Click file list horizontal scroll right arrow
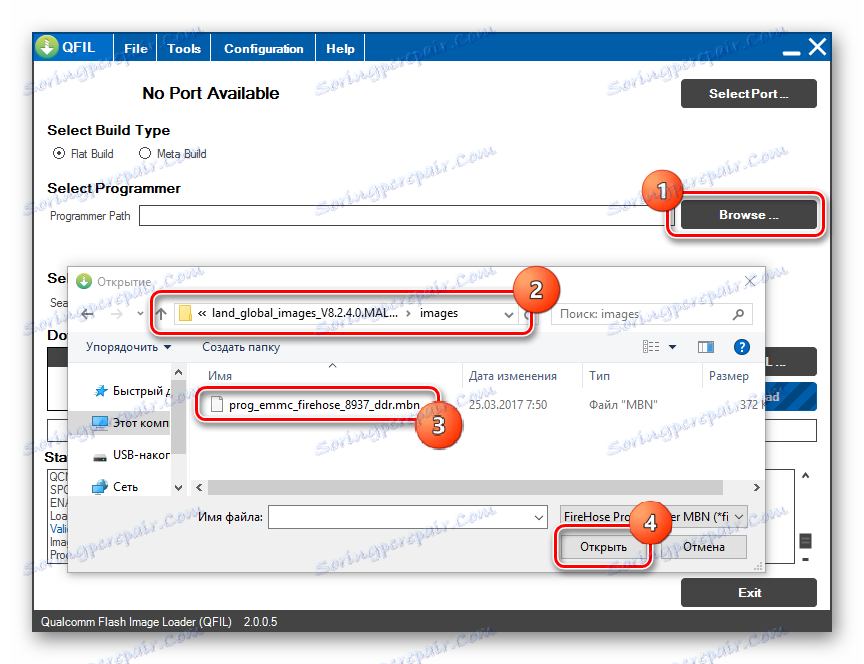The height and width of the screenshot is (664, 864). [757, 488]
